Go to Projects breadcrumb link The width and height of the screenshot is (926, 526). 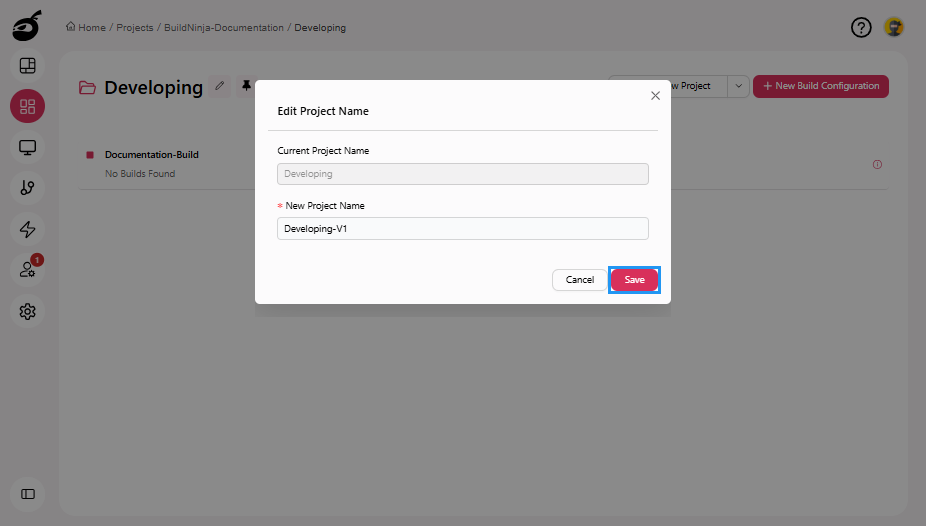coord(135,28)
